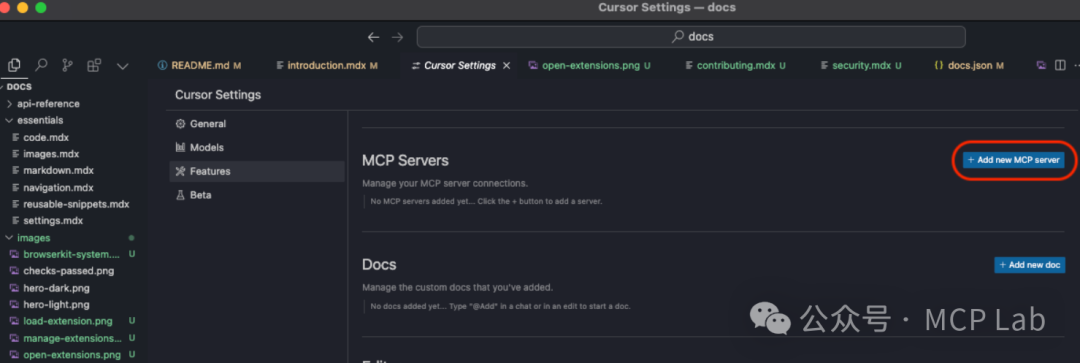Click the docs search field
1080x363 pixels.
point(691,37)
